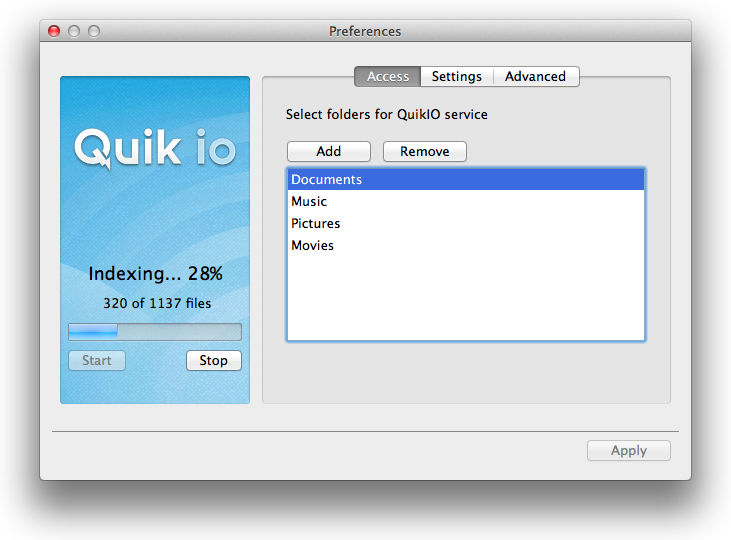Switch to the Access tab

tap(387, 76)
